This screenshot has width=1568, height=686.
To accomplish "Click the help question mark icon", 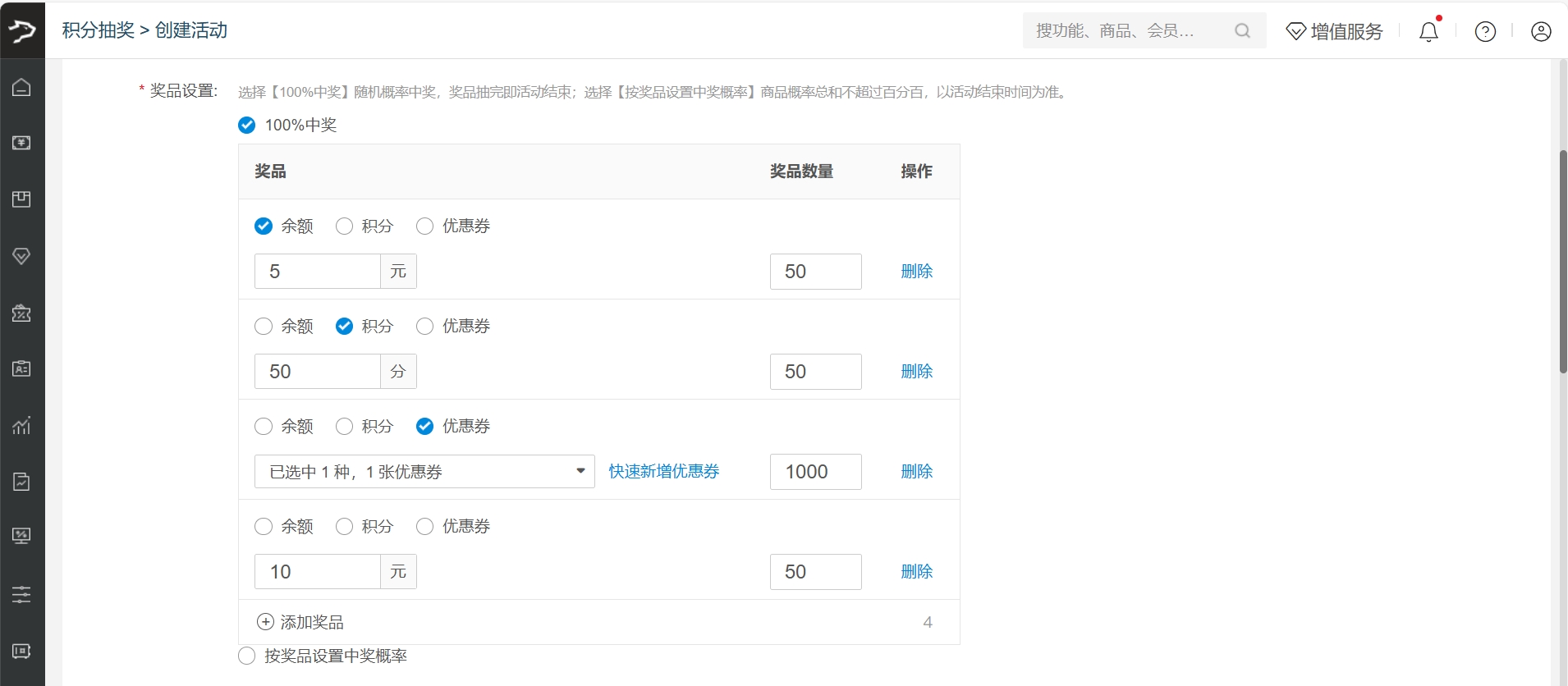I will [1485, 31].
